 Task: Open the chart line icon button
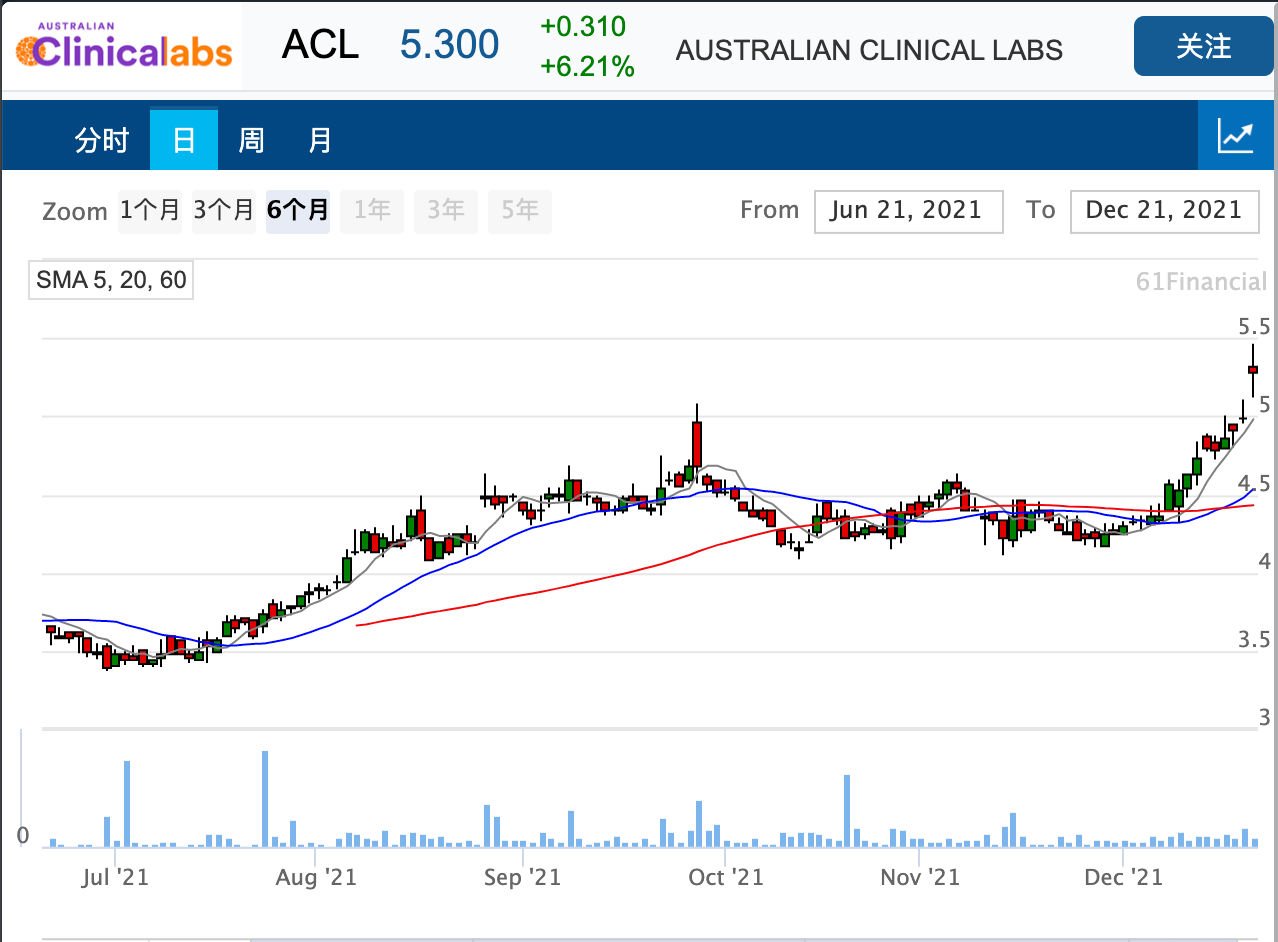1237,135
